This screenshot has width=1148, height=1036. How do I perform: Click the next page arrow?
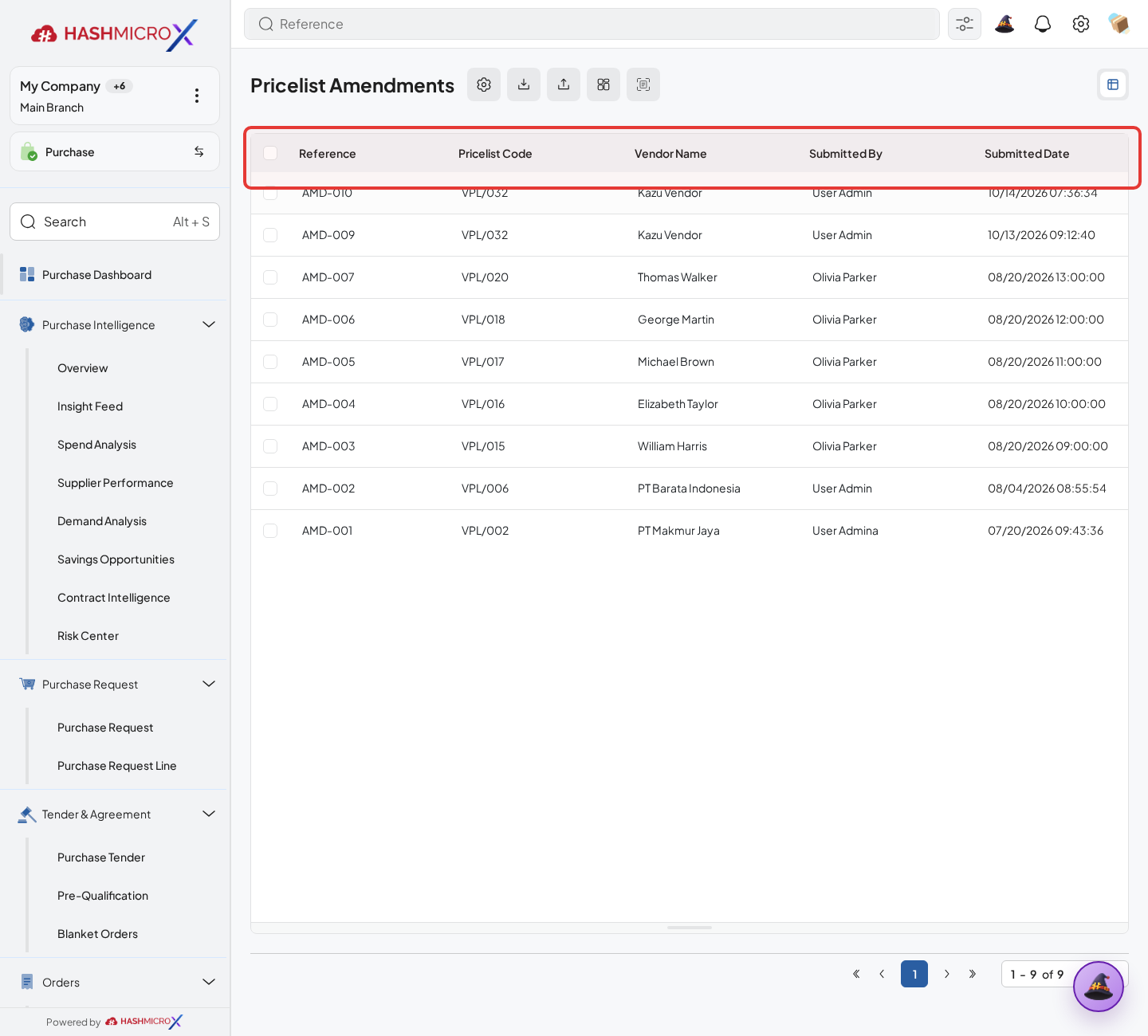point(946,974)
